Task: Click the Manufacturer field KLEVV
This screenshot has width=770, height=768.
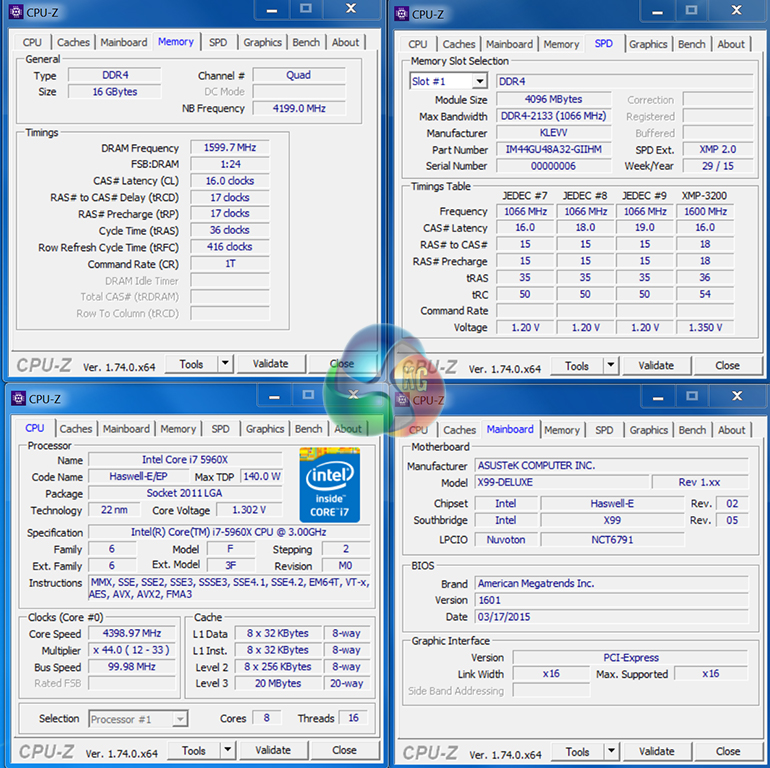Action: (553, 133)
